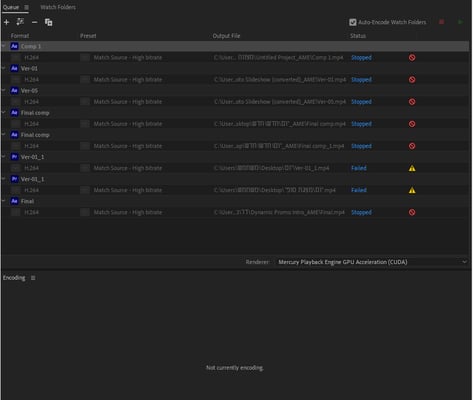The width and height of the screenshot is (473, 400).
Task: Toggle Auto-Encode Watch Folders checkbox
Action: point(353,22)
